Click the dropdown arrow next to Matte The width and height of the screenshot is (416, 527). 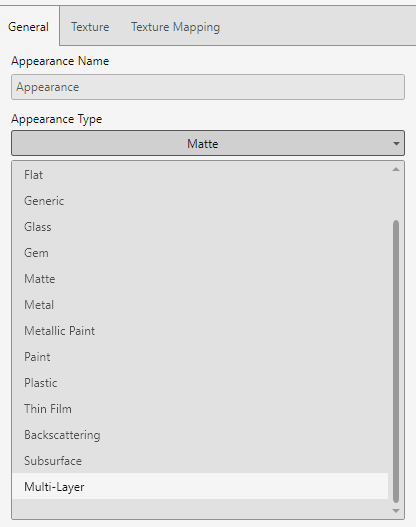coord(396,144)
